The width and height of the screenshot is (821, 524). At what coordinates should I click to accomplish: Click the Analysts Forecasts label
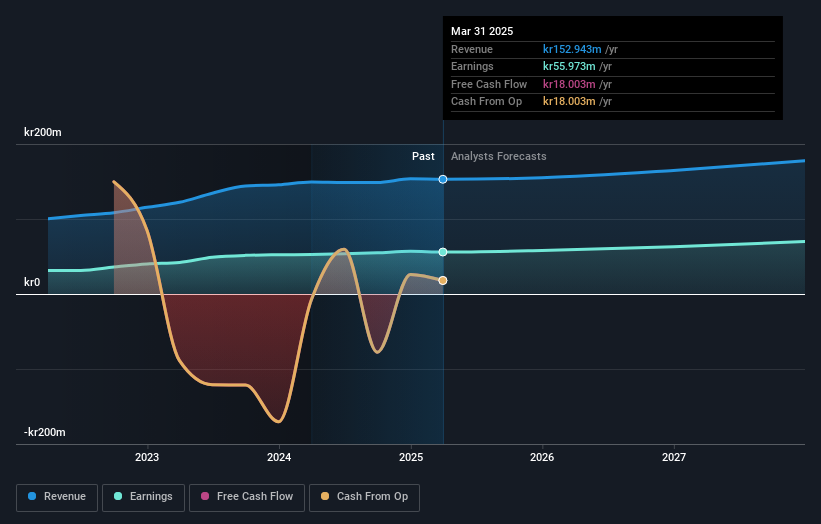[498, 157]
